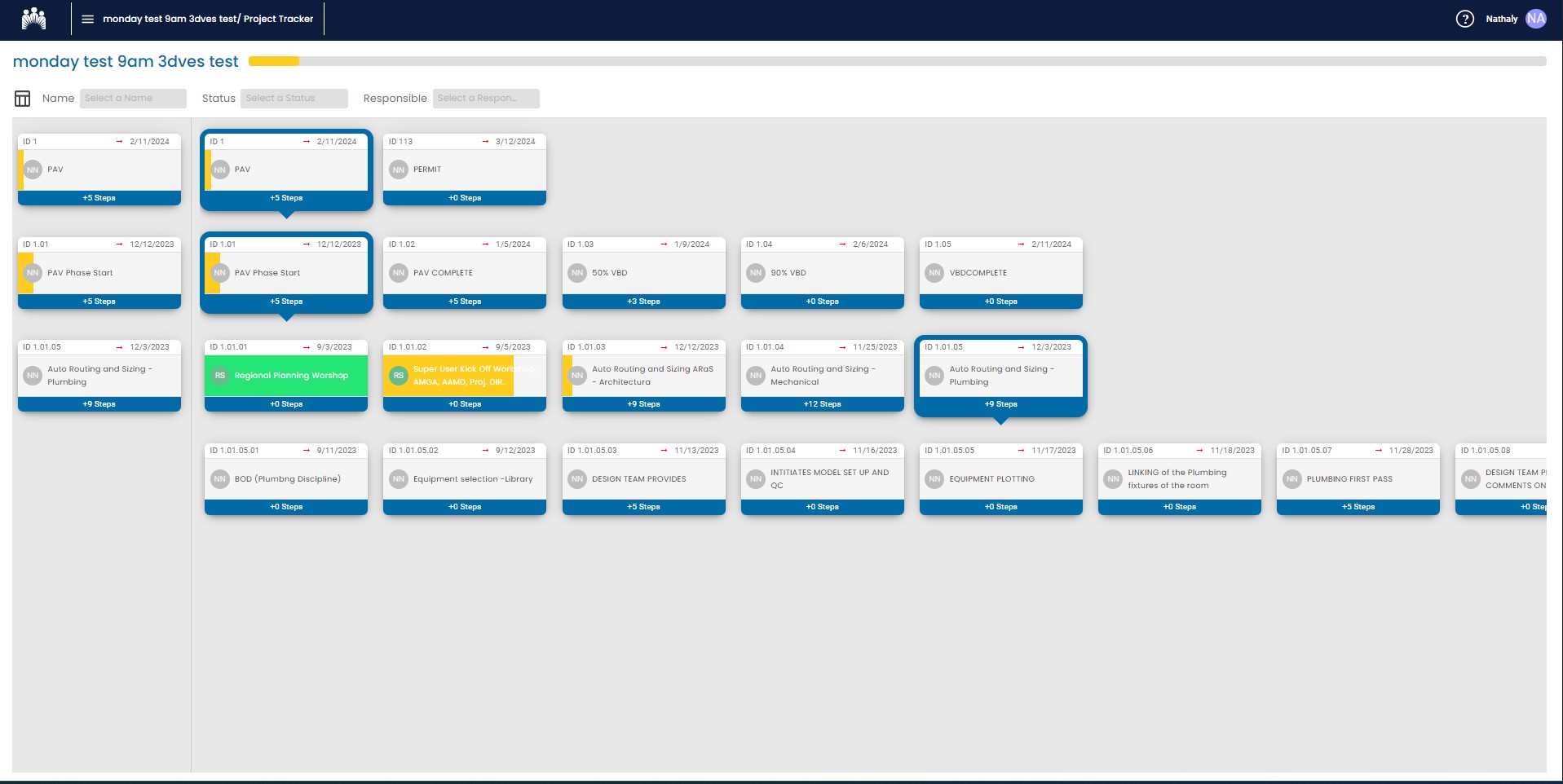Image resolution: width=1563 pixels, height=784 pixels.
Task: Open the help question mark icon
Action: 1464,19
